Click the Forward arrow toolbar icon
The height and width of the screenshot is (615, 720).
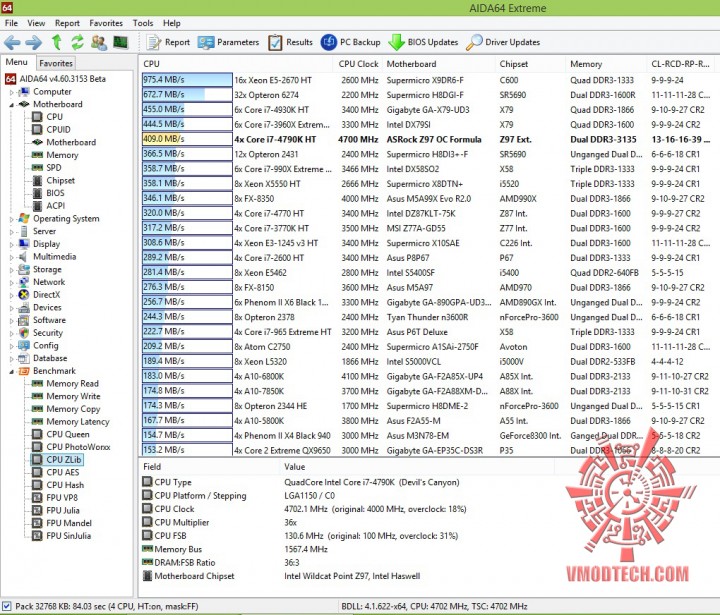34,43
